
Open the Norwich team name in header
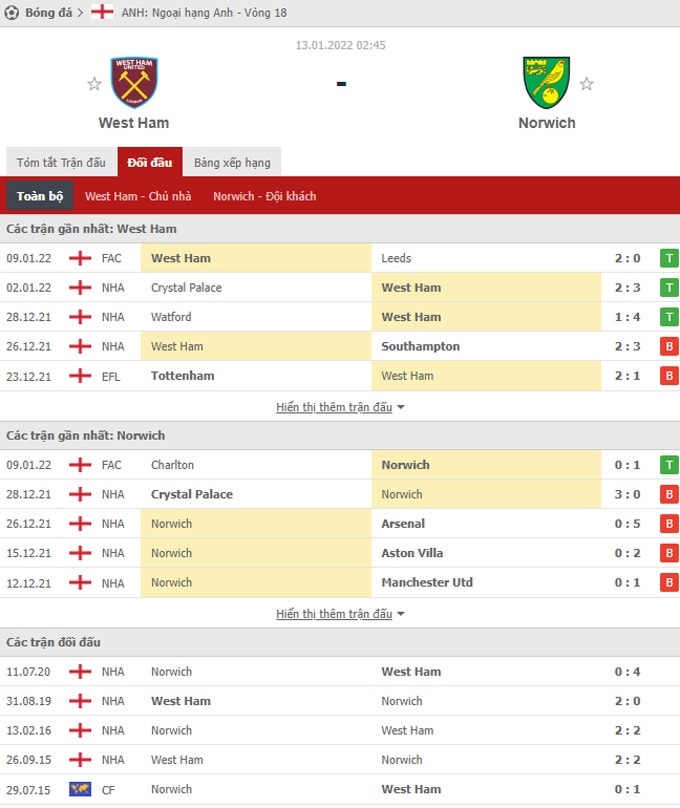[x=547, y=123]
